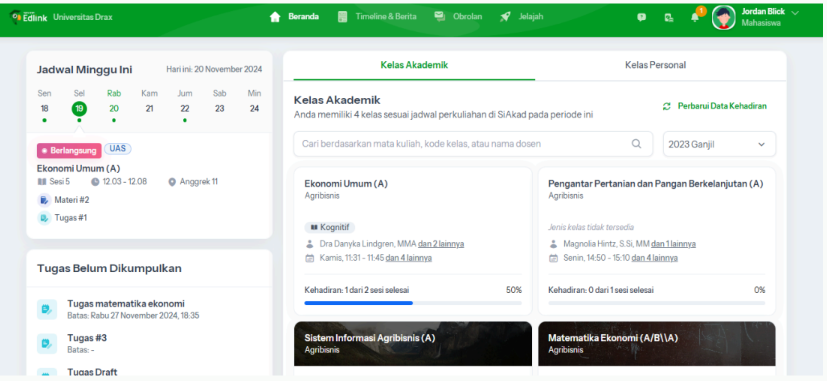Click person icon beside Magnolia Hintz
The width and height of the screenshot is (827, 381).
coord(553,244)
